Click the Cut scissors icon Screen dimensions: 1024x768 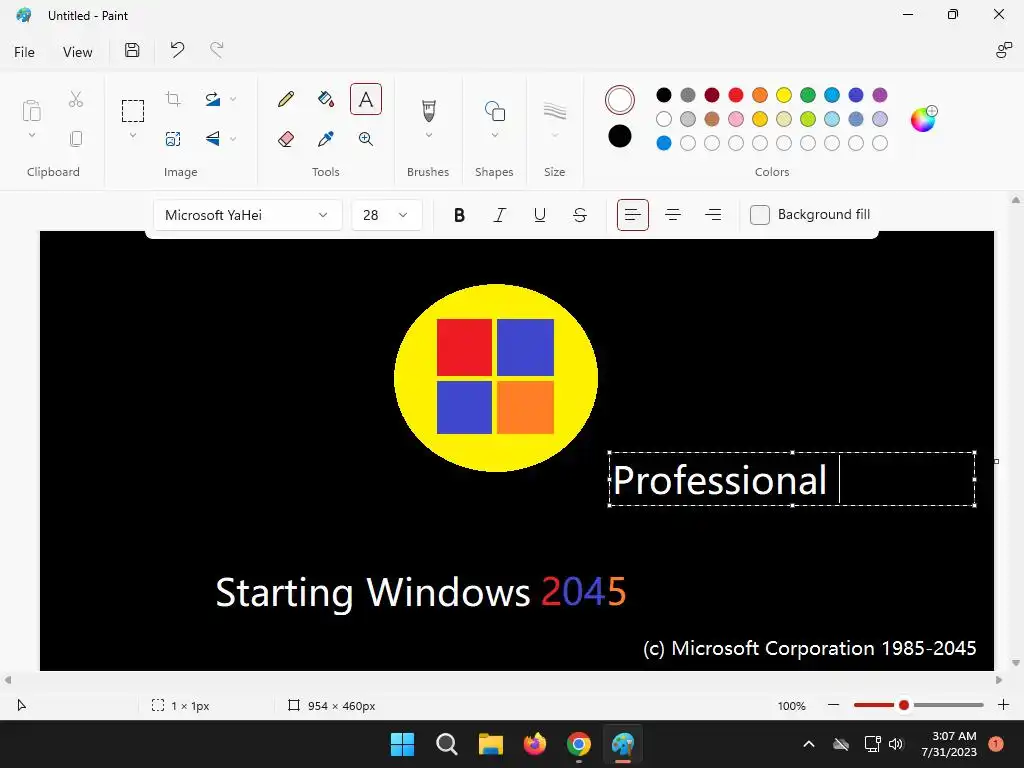pos(76,99)
